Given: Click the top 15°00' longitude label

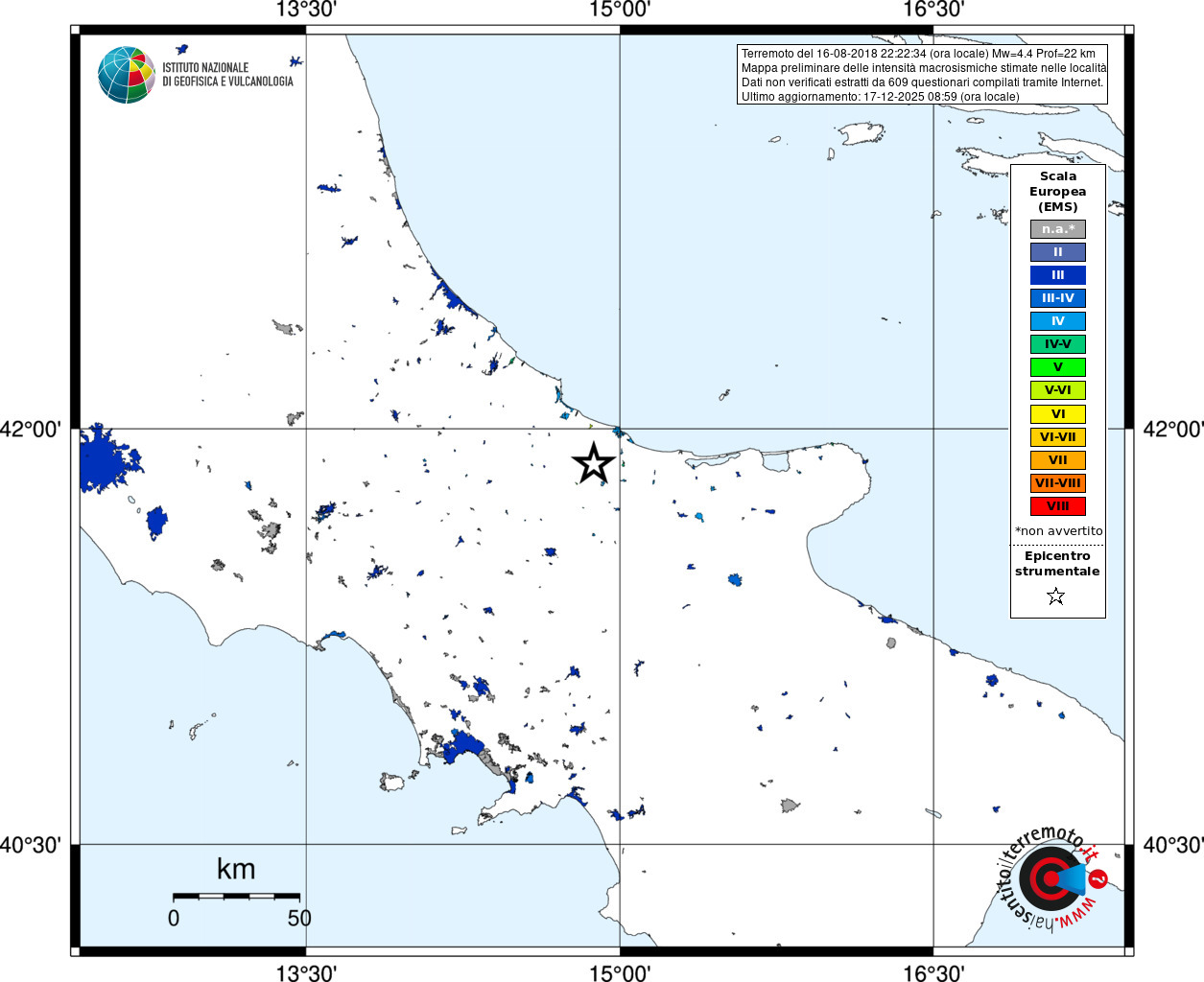Looking at the screenshot, I should [620, 10].
